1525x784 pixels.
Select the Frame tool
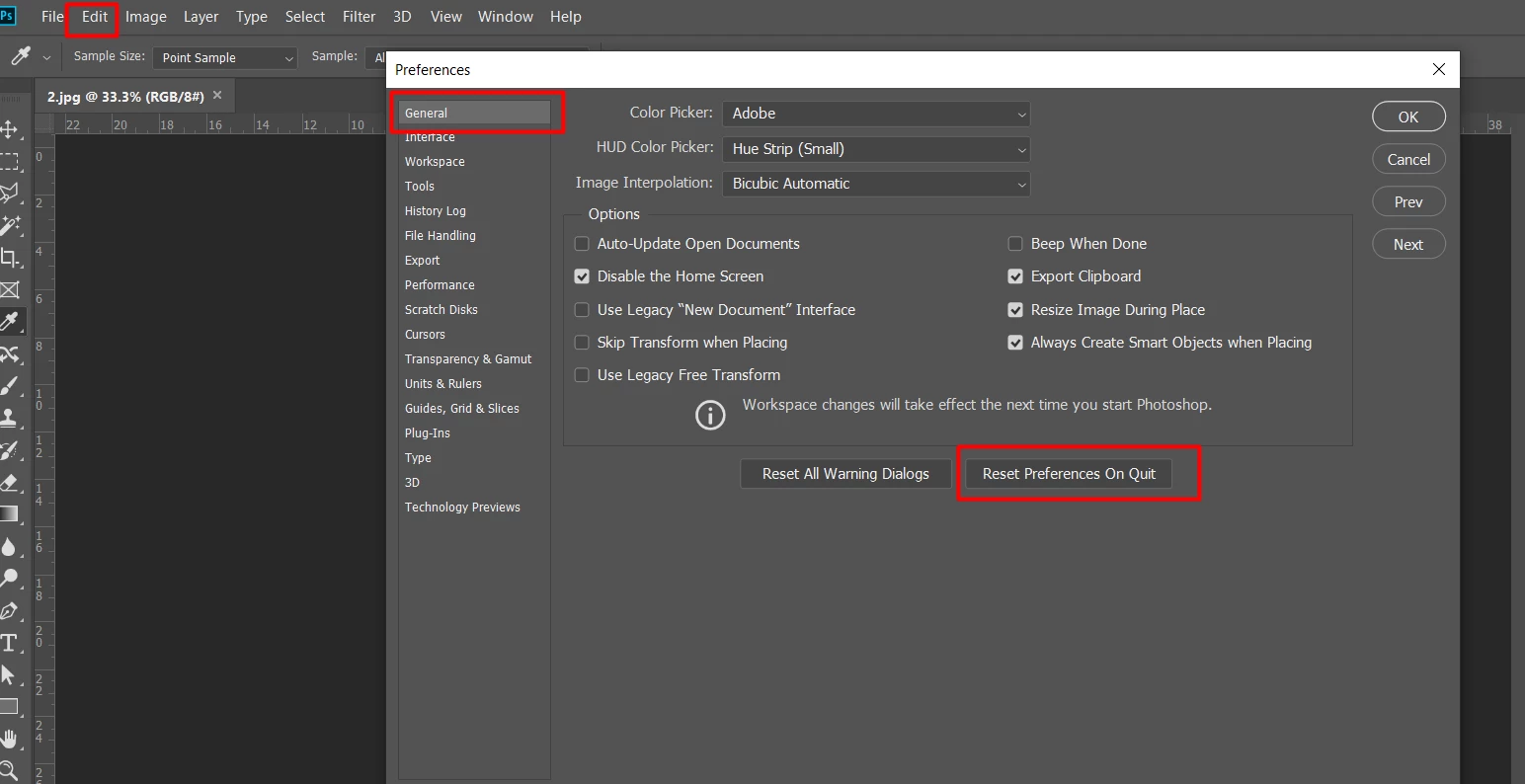click(10, 289)
